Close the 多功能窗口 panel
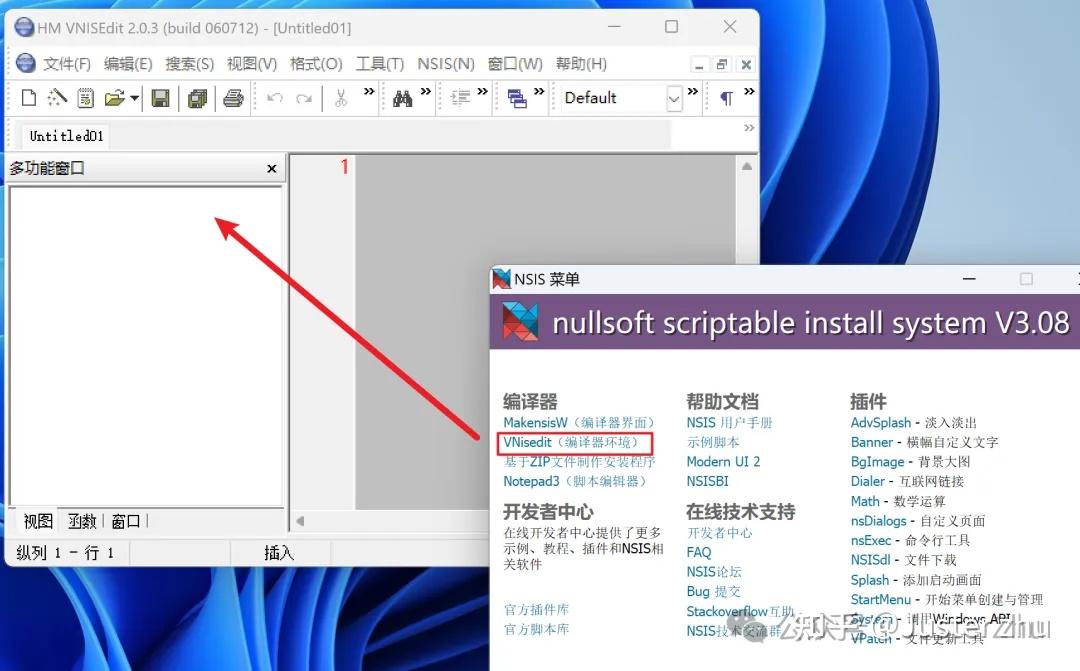 272,169
